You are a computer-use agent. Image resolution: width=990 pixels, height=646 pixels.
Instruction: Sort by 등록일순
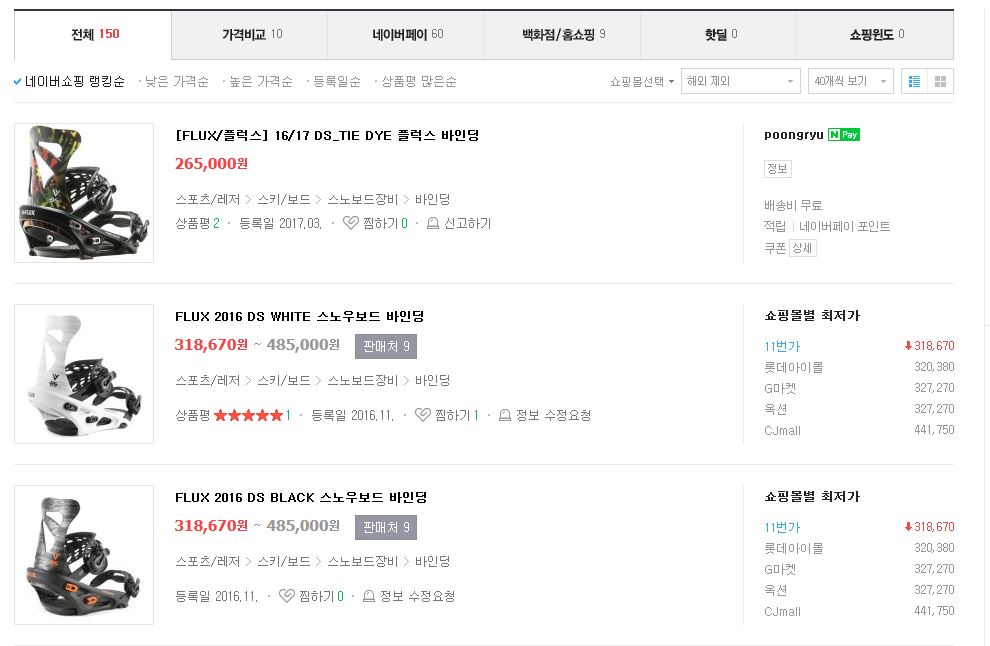pos(337,81)
